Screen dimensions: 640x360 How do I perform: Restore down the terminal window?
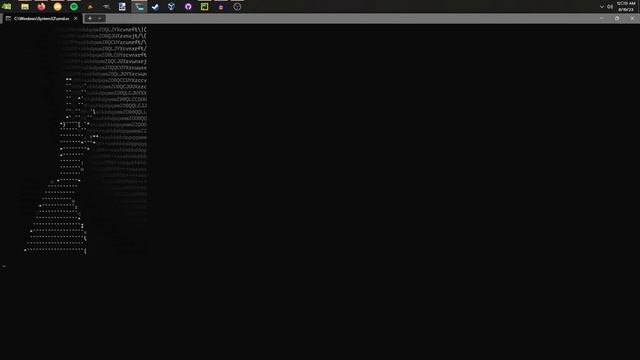click(x=617, y=18)
